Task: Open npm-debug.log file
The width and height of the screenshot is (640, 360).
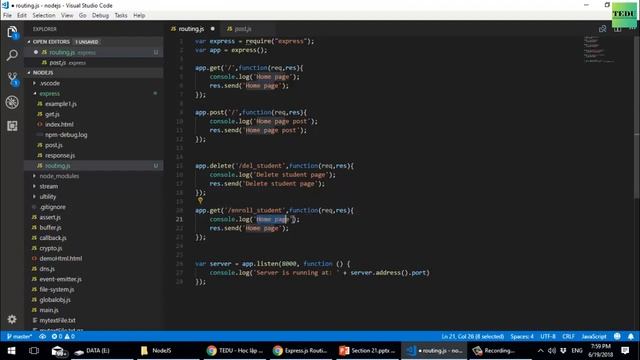Action: point(66,135)
